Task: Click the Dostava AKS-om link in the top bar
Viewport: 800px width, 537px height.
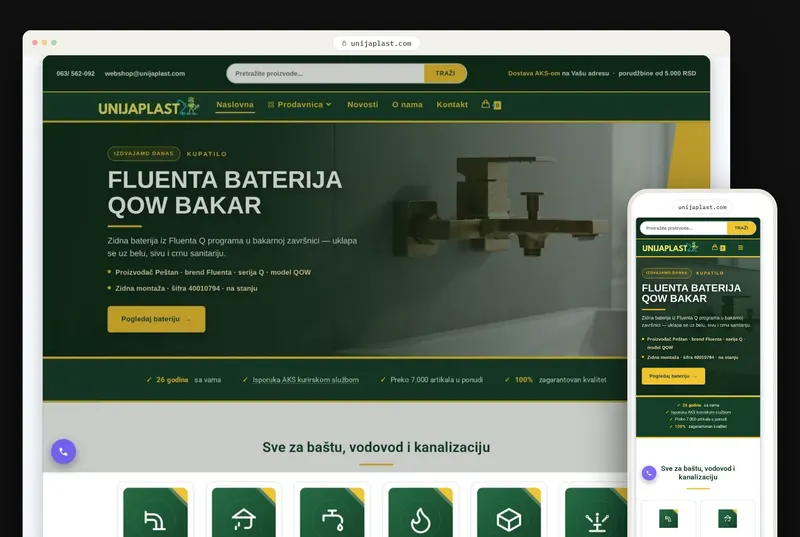Action: pos(534,73)
